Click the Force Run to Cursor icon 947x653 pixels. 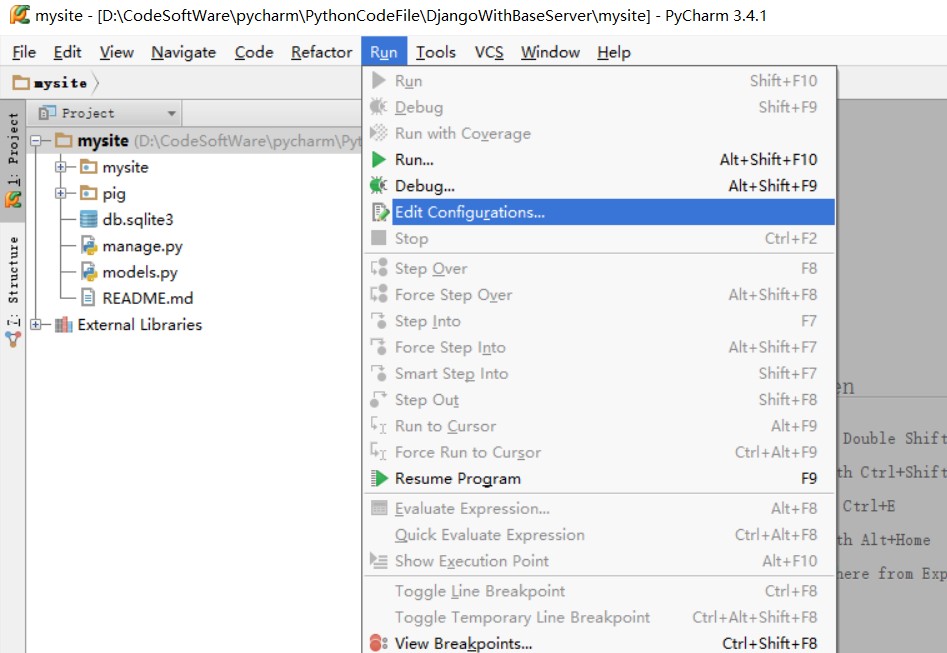coord(379,452)
